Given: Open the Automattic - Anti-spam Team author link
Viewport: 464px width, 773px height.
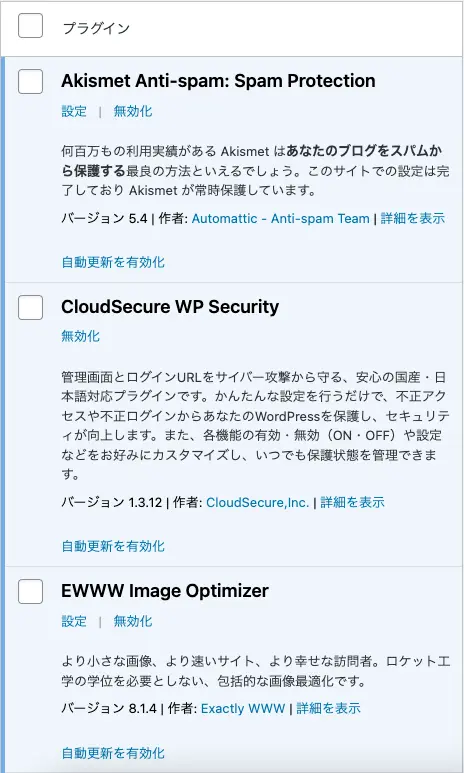Looking at the screenshot, I should 281,218.
